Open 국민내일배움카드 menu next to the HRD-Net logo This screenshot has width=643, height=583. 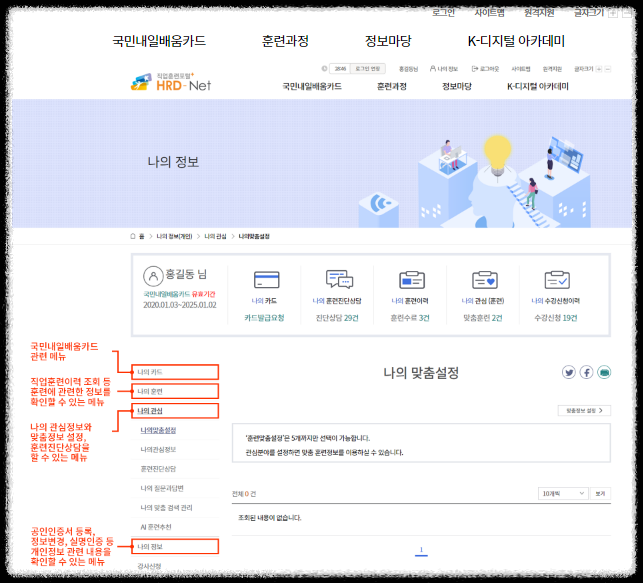[312, 86]
